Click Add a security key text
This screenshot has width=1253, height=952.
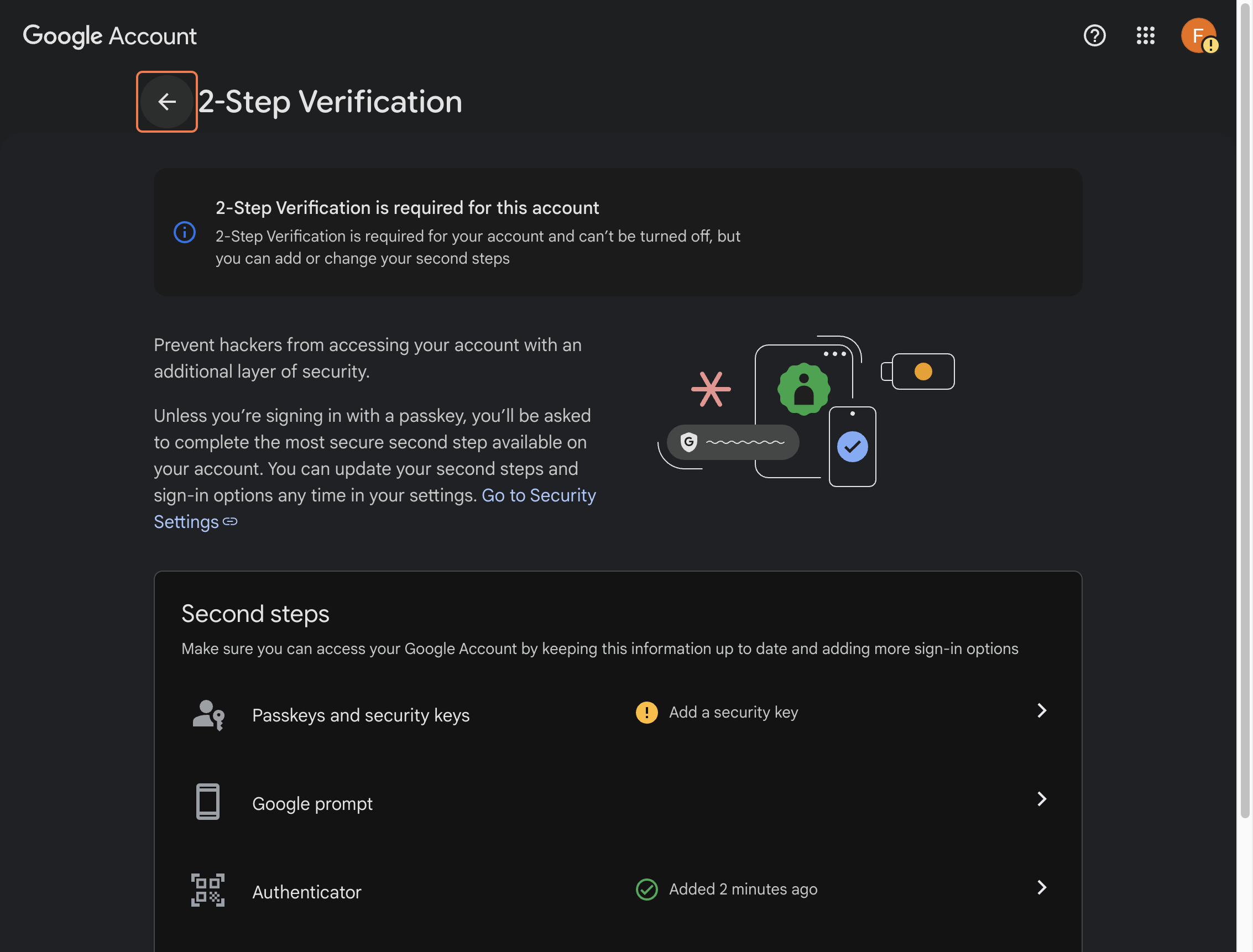pyautogui.click(x=733, y=712)
